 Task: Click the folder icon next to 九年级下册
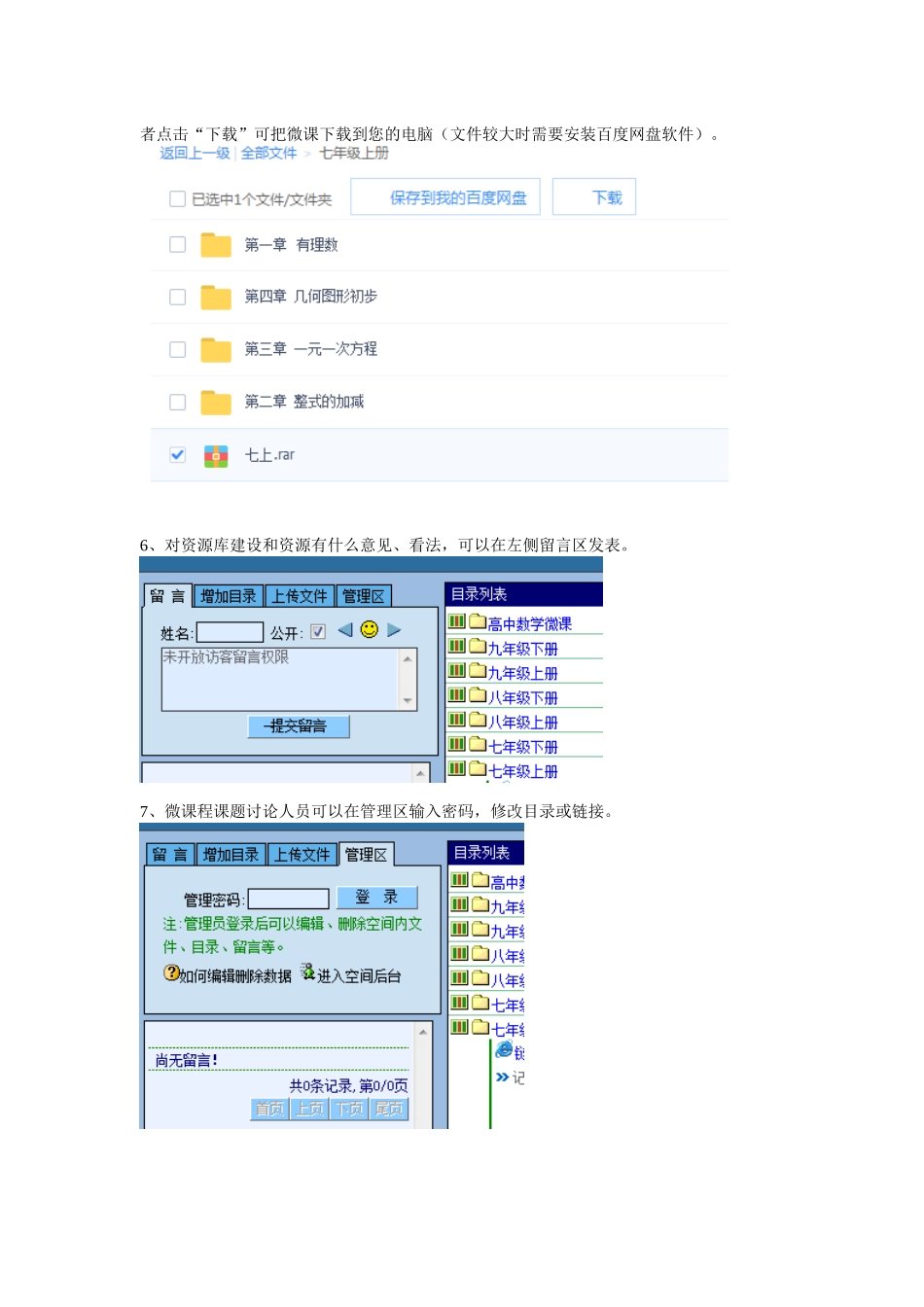point(478,646)
